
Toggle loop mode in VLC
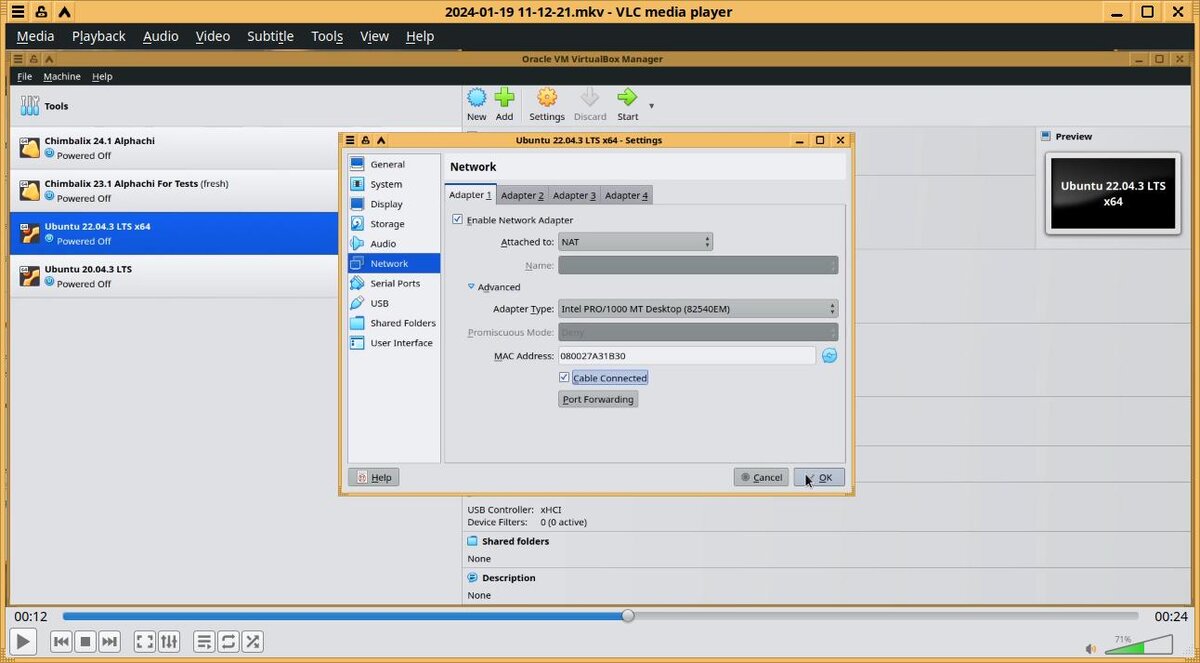pos(228,641)
